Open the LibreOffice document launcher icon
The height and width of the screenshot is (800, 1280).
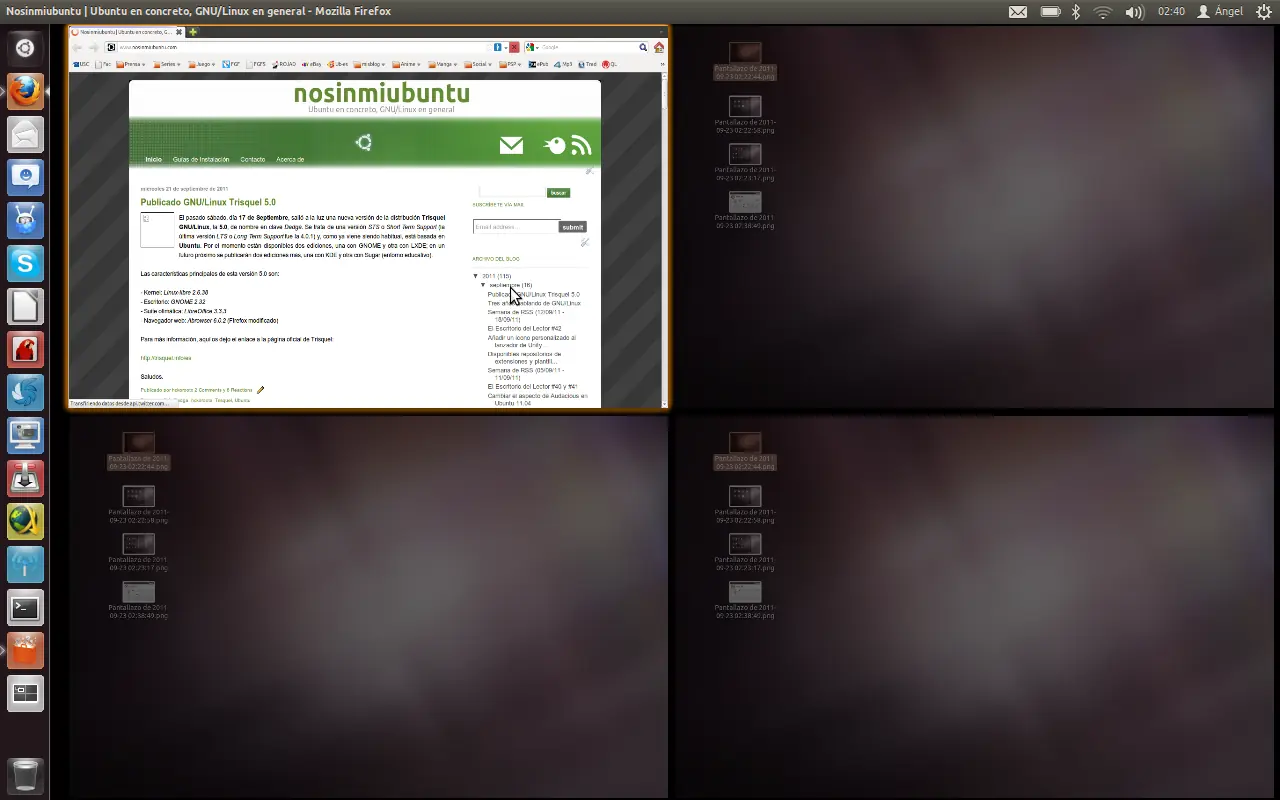[x=25, y=306]
